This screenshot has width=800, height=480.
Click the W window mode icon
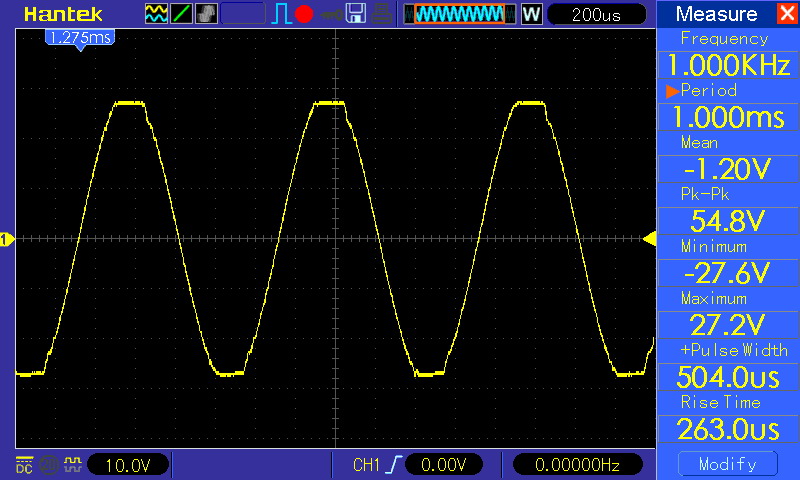pos(531,14)
